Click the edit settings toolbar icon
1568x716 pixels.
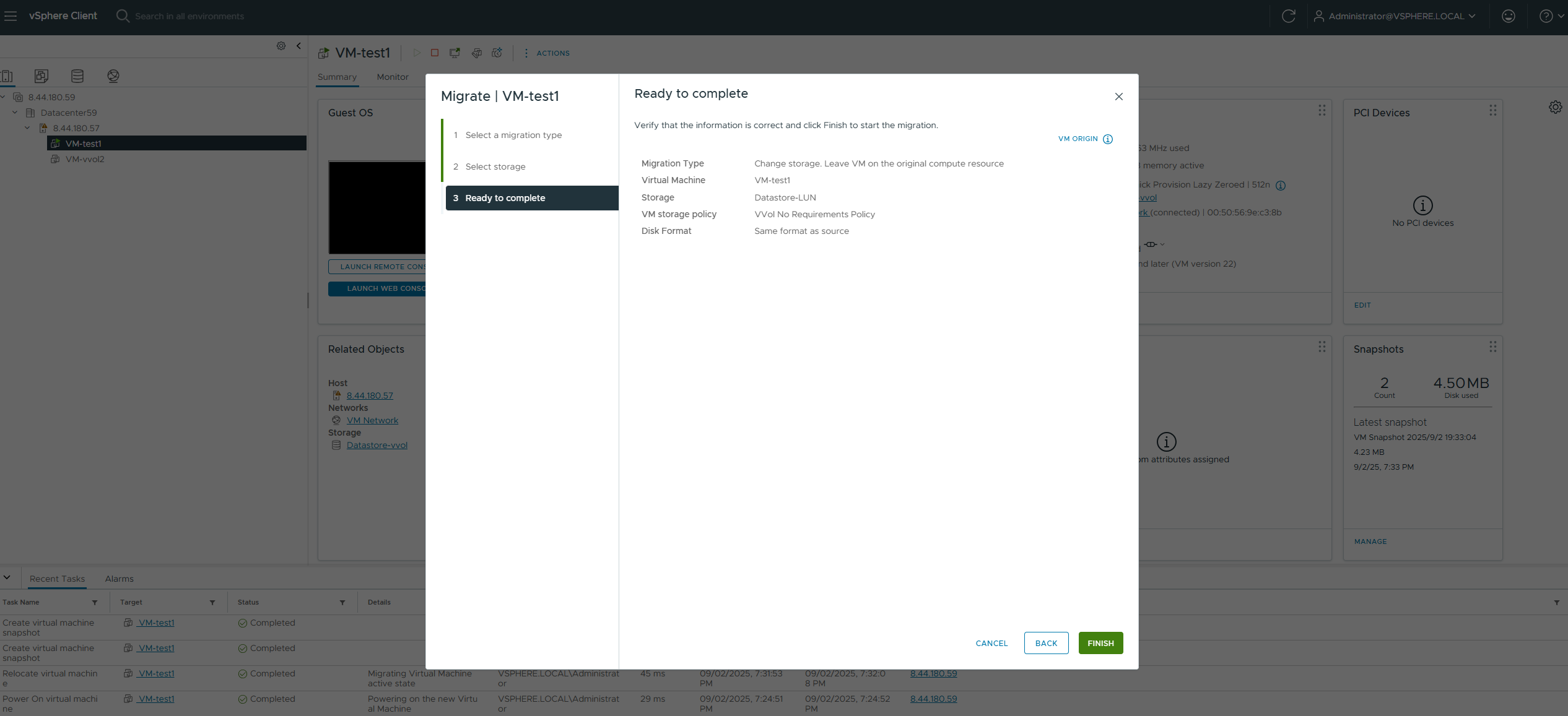(476, 53)
